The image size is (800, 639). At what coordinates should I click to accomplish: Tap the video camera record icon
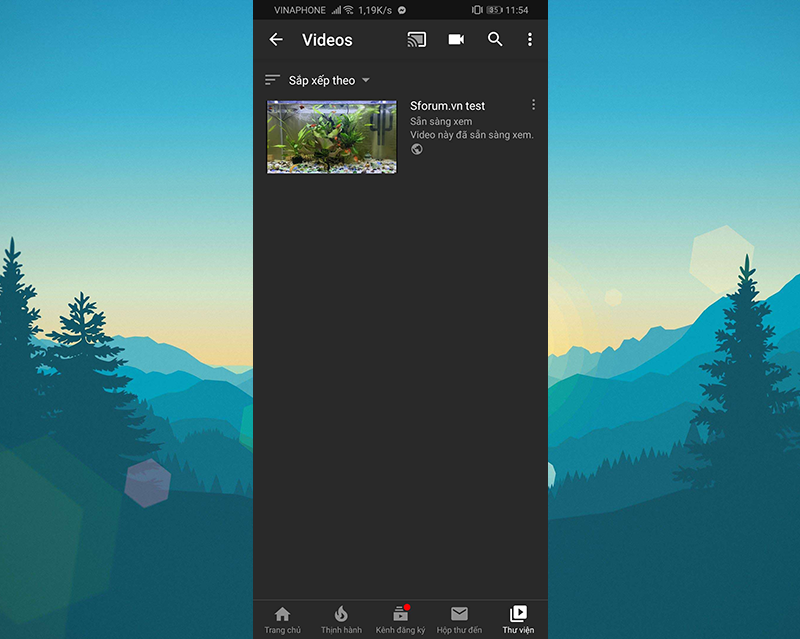point(456,40)
